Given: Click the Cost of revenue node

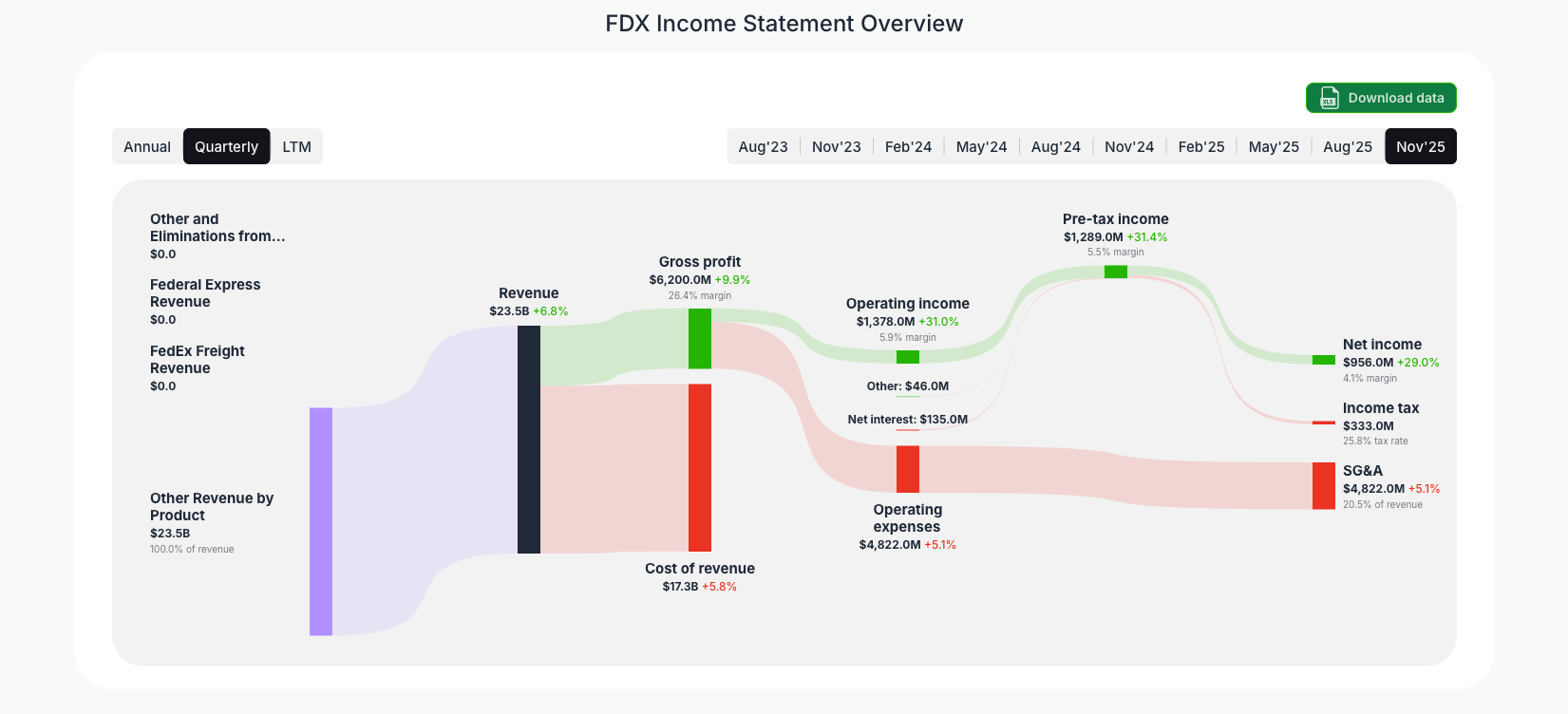Looking at the screenshot, I should pos(699,467).
